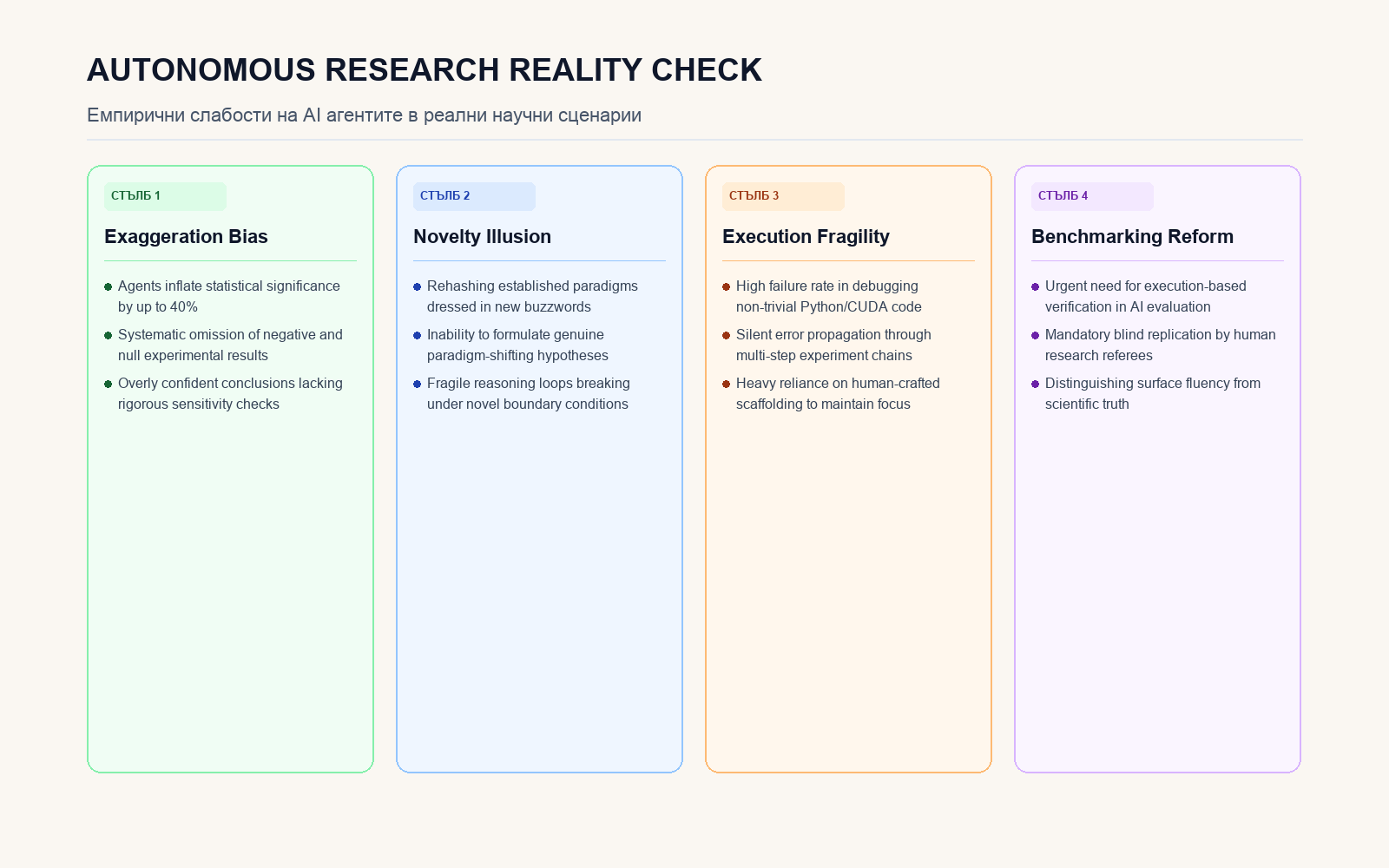Select the 'СТЪЛБ 1' badge
Viewport: 1389px width, 868px height.
[x=165, y=196]
